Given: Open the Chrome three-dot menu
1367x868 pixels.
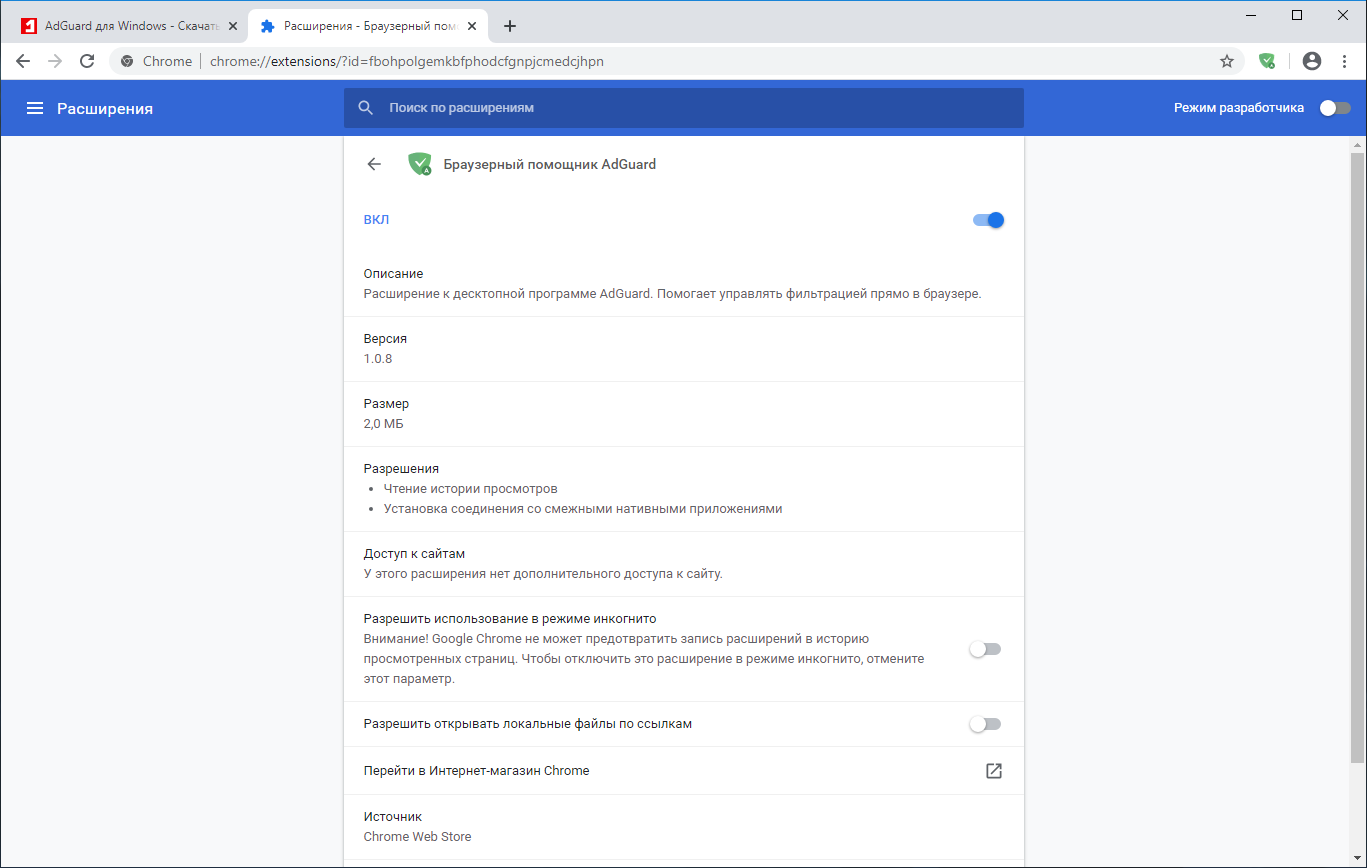Looking at the screenshot, I should click(1344, 61).
